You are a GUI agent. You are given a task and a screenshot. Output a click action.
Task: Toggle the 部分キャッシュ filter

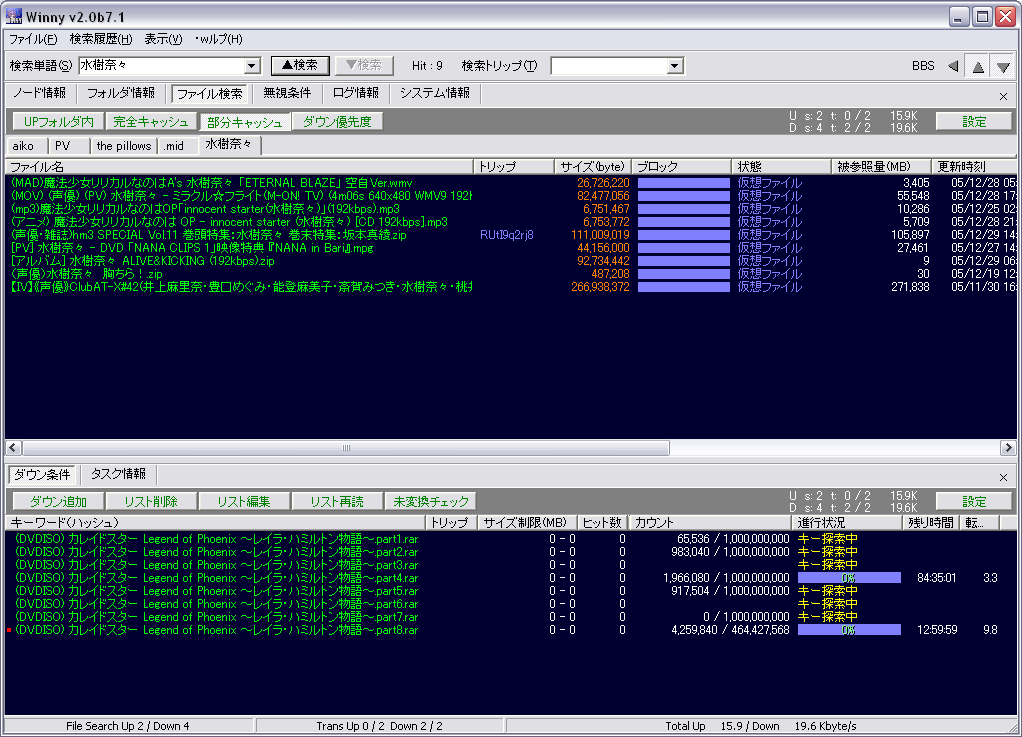click(x=244, y=122)
